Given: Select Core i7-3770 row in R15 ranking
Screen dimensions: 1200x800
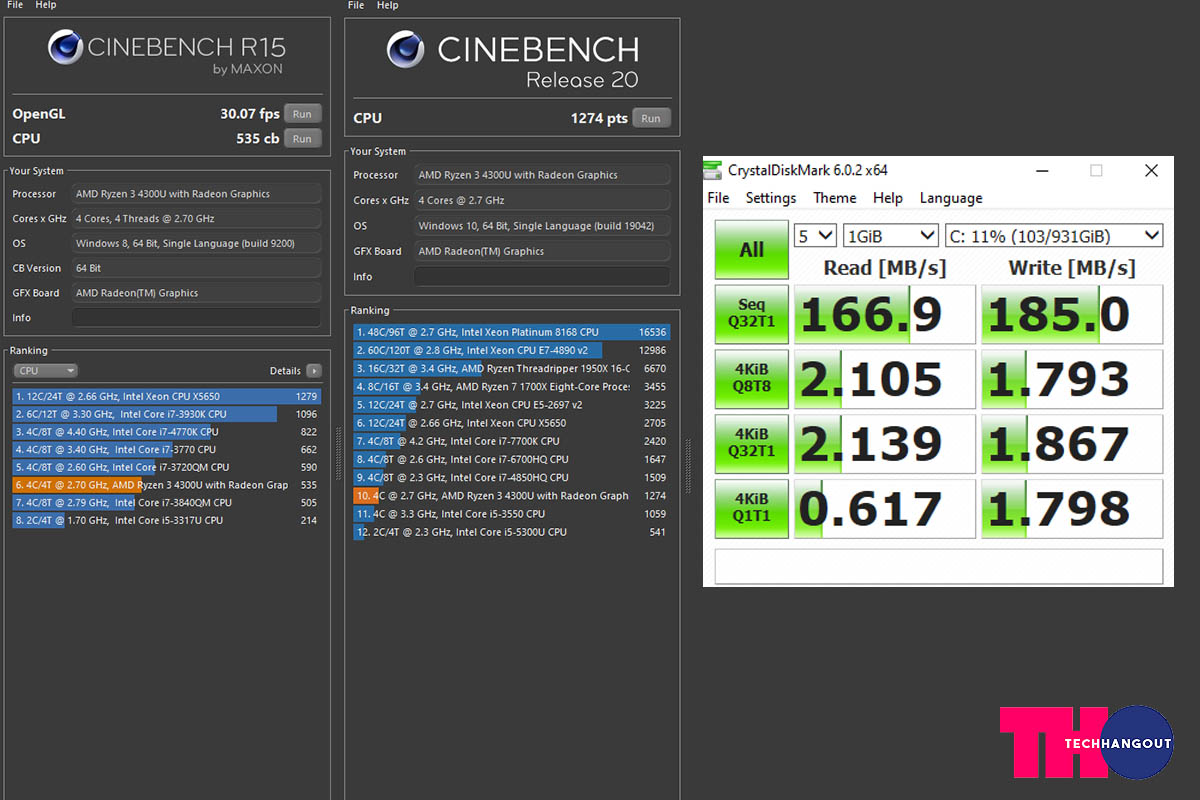Looking at the screenshot, I should tap(167, 449).
